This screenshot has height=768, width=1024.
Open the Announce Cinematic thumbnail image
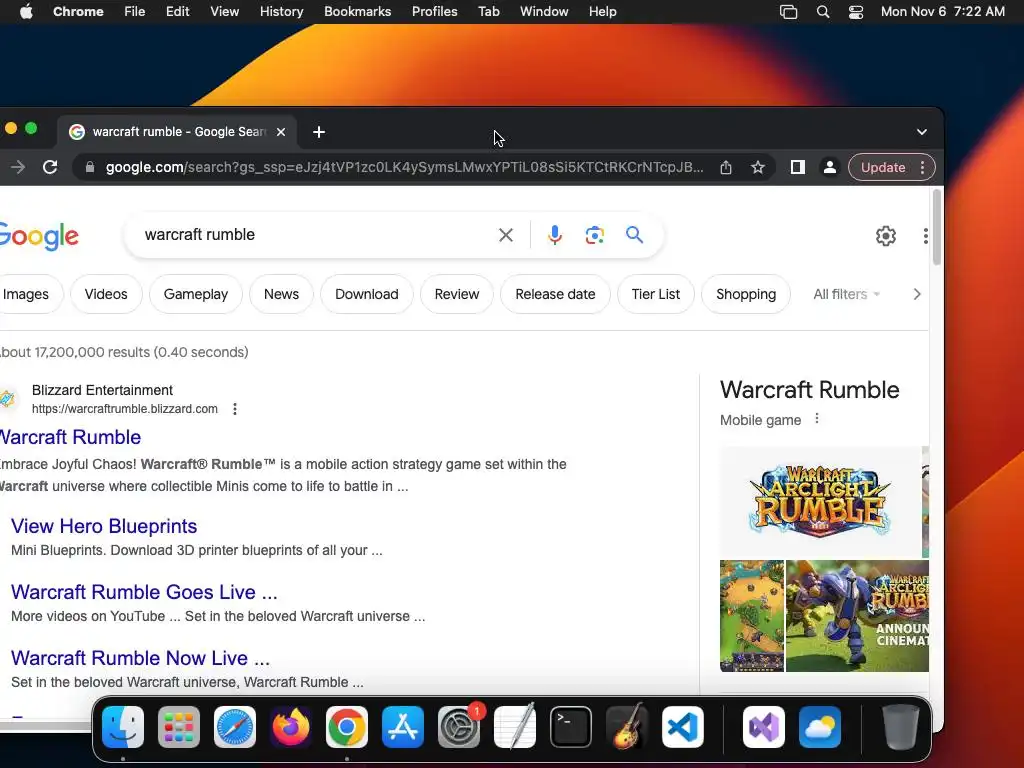click(x=857, y=616)
